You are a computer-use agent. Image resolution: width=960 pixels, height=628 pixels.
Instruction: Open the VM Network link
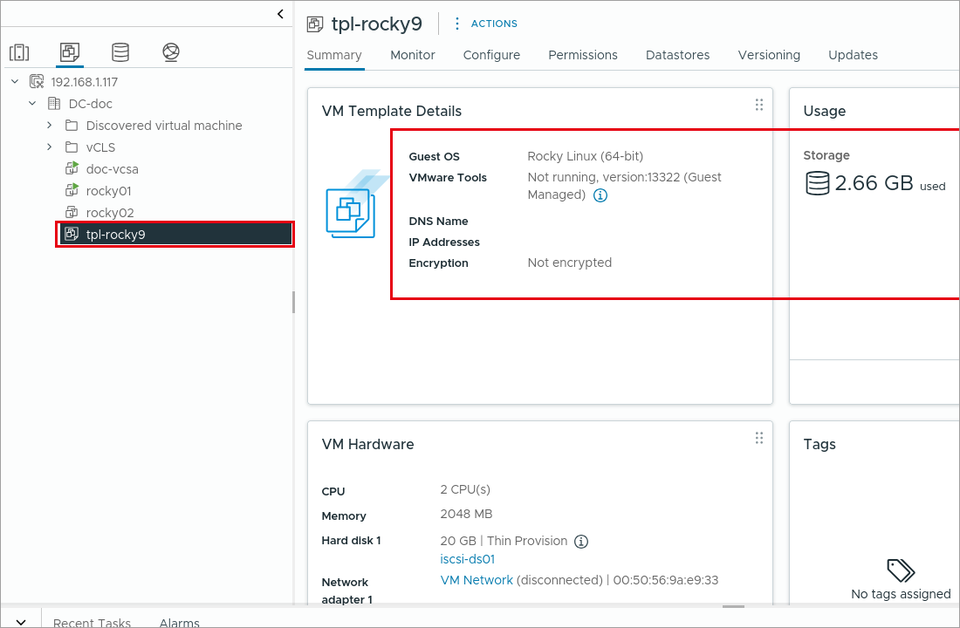476,580
